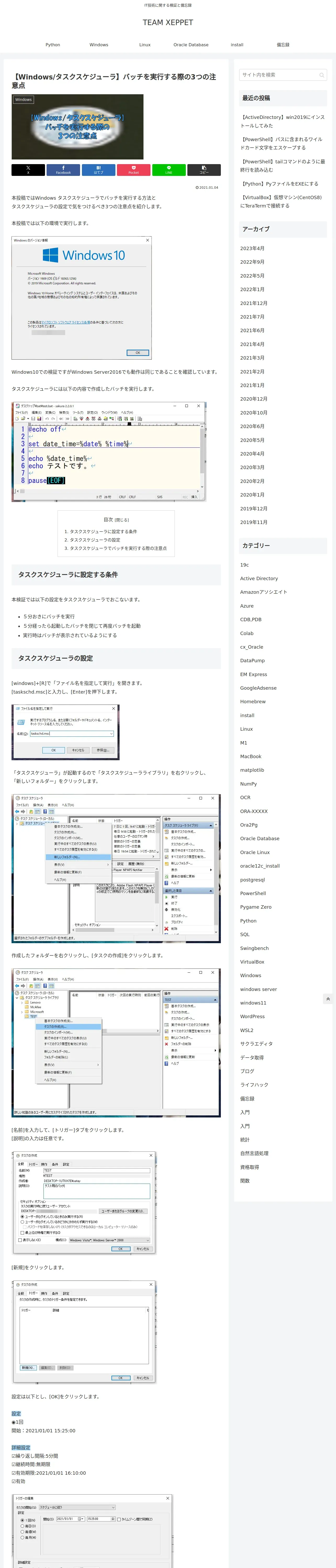Go to the TEAM XEPPET home title
This screenshot has height=1568, width=336.
(x=168, y=22)
